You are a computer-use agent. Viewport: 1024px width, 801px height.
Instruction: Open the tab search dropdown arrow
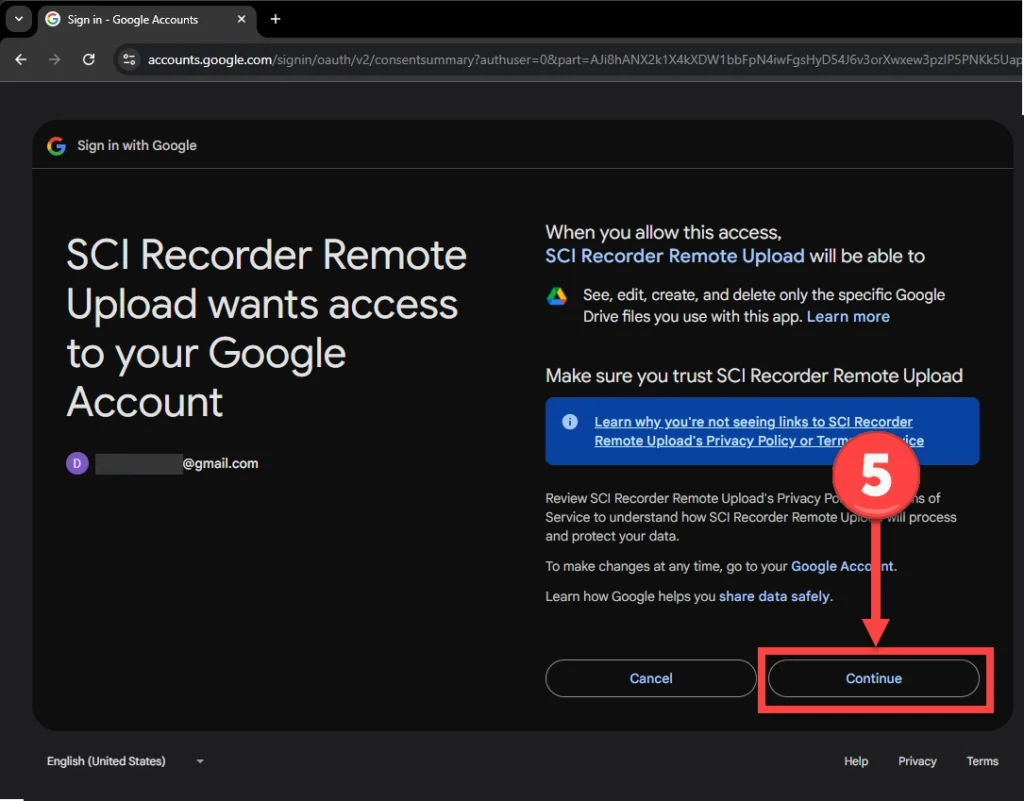coord(19,19)
